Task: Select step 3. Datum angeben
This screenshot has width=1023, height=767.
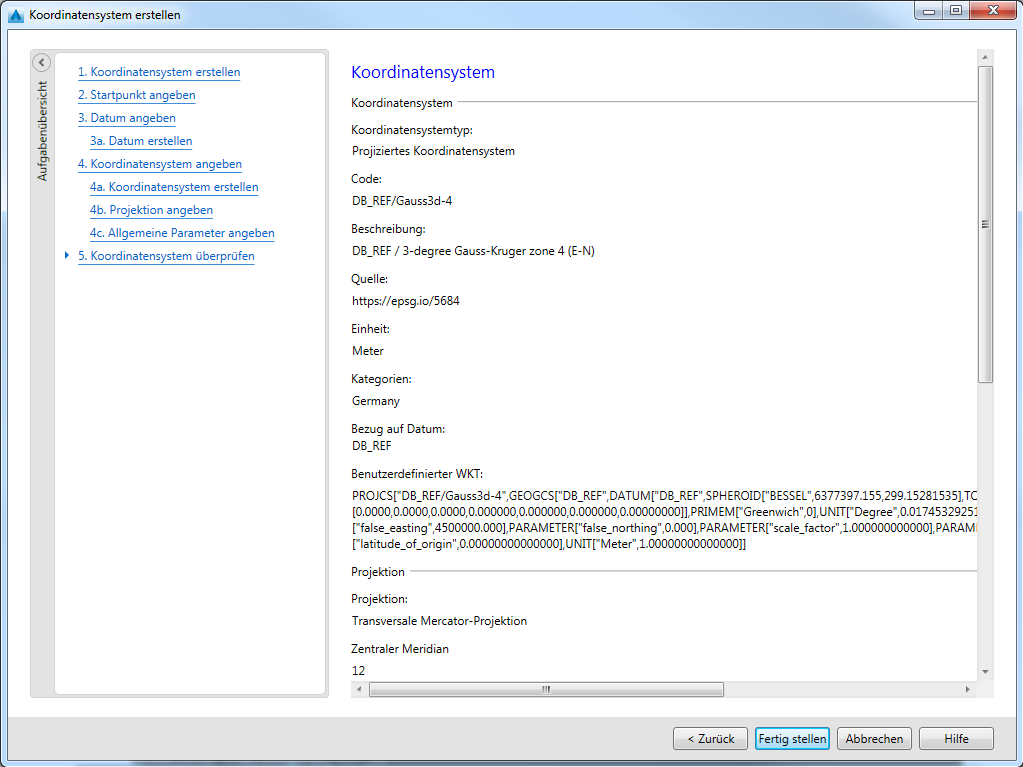Action: point(126,118)
